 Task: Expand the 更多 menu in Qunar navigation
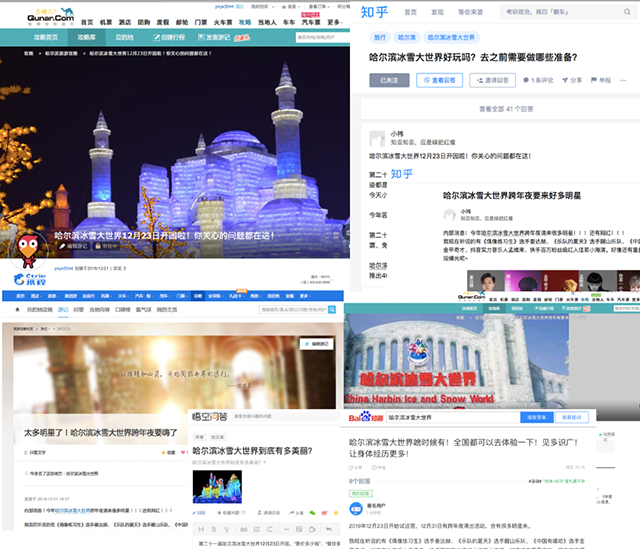[x=334, y=21]
